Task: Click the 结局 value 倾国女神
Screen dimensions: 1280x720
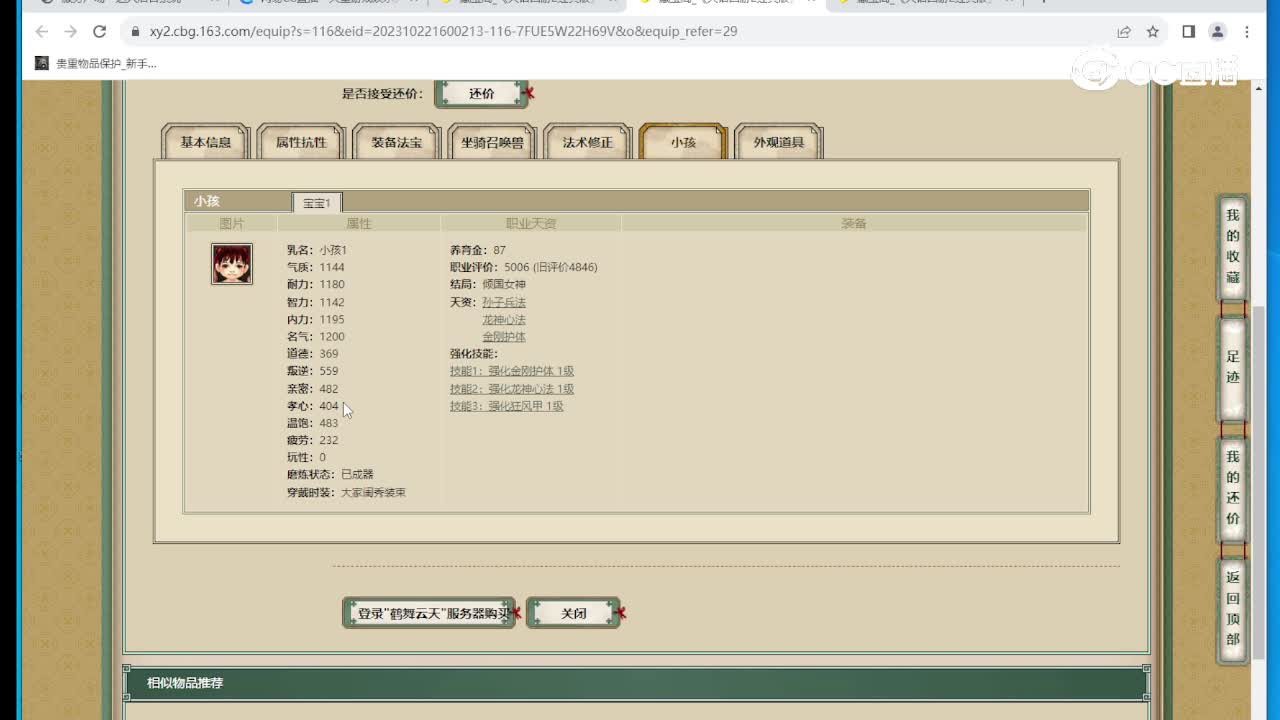Action: pos(504,285)
